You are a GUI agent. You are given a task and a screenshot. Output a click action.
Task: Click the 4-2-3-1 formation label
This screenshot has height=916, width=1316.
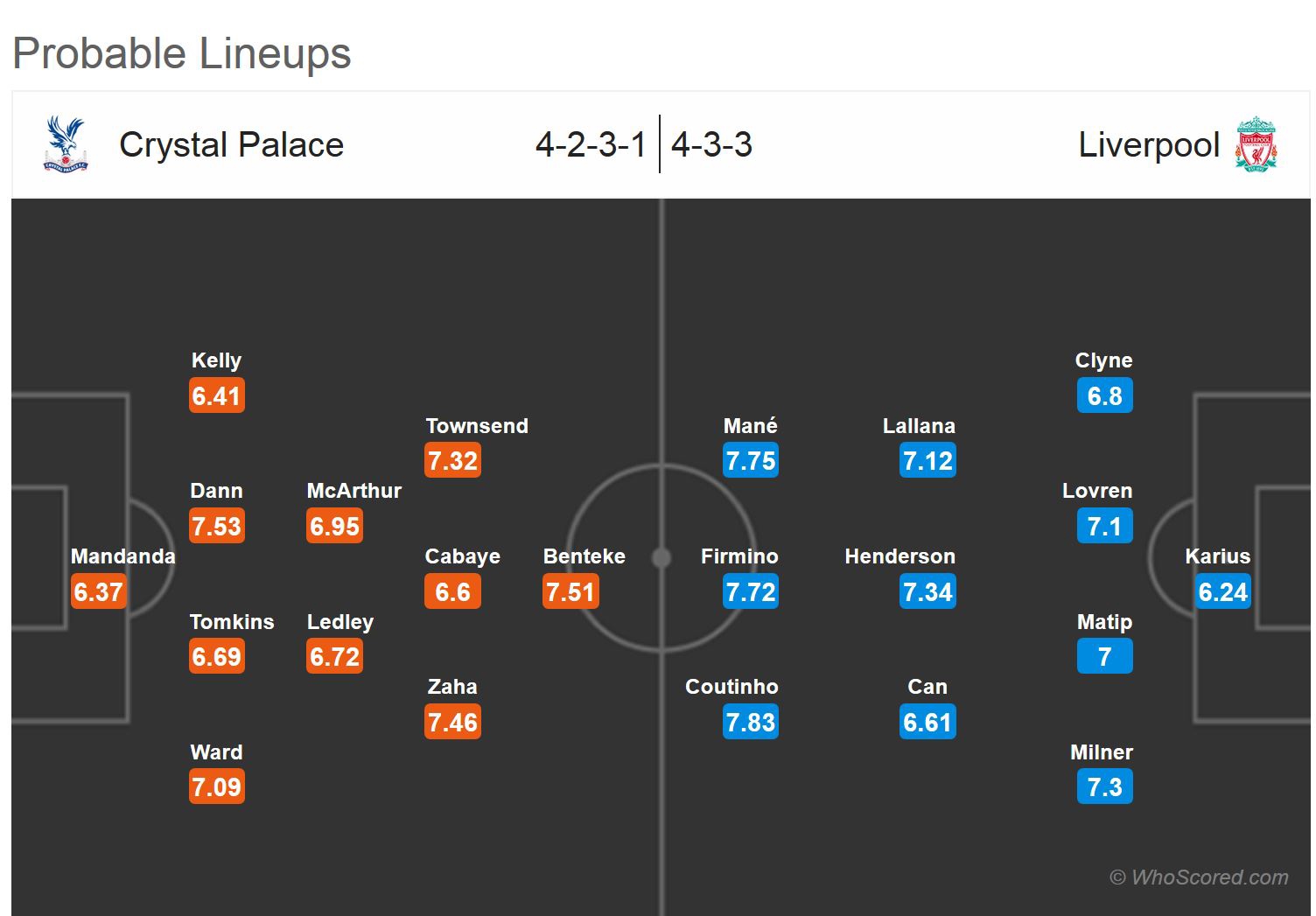click(x=591, y=145)
